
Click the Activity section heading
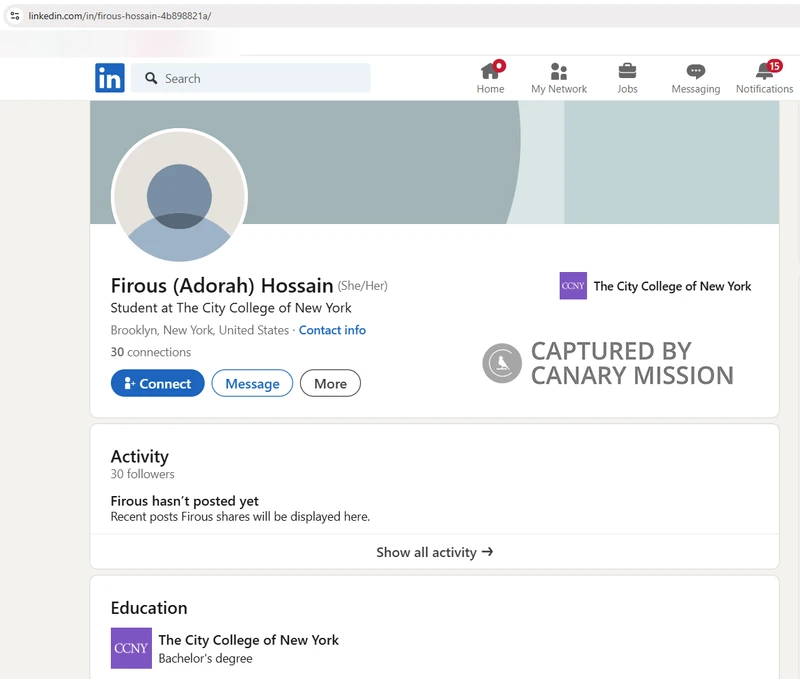tap(139, 456)
